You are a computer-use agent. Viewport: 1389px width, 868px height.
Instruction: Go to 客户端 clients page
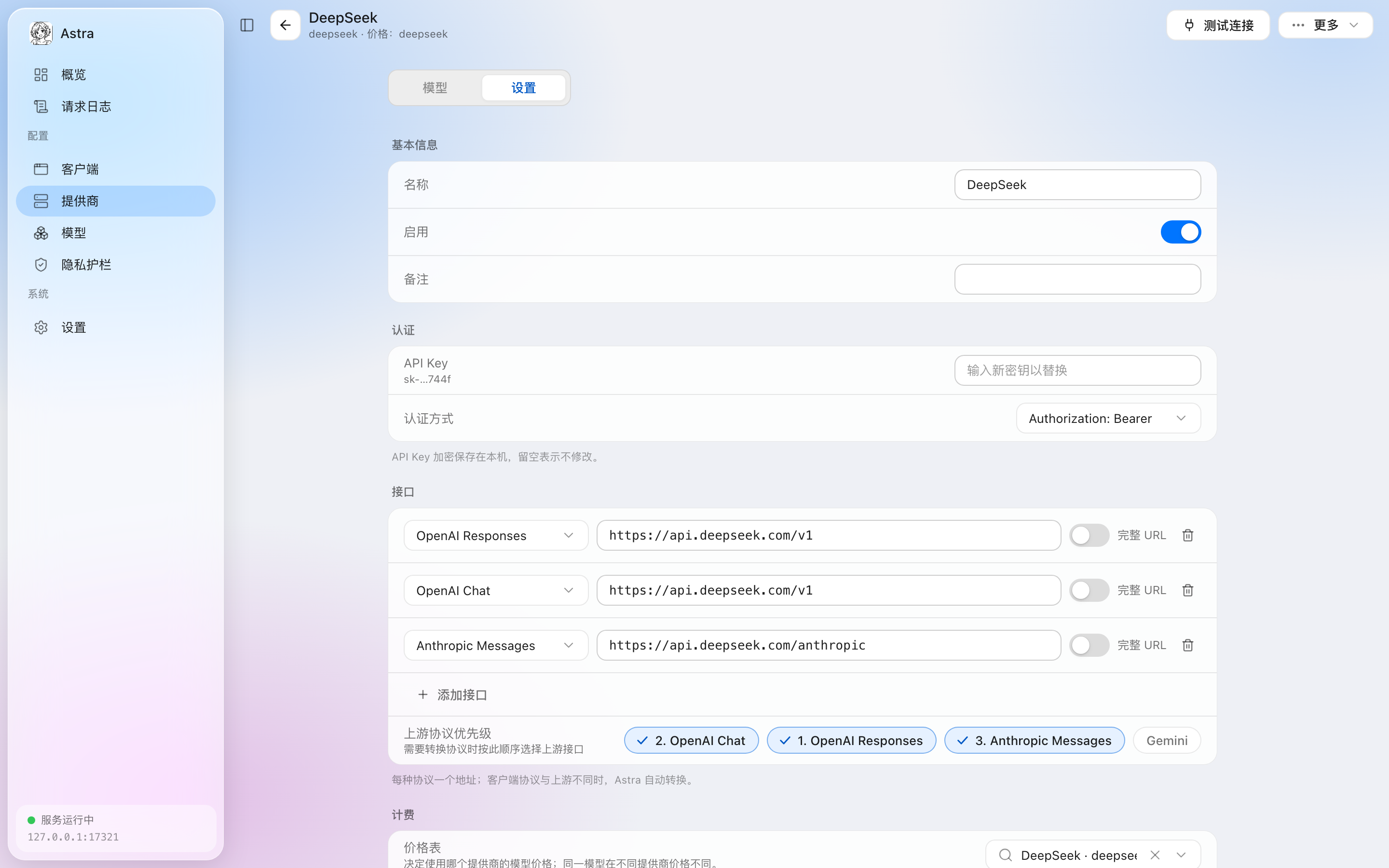[x=115, y=169]
